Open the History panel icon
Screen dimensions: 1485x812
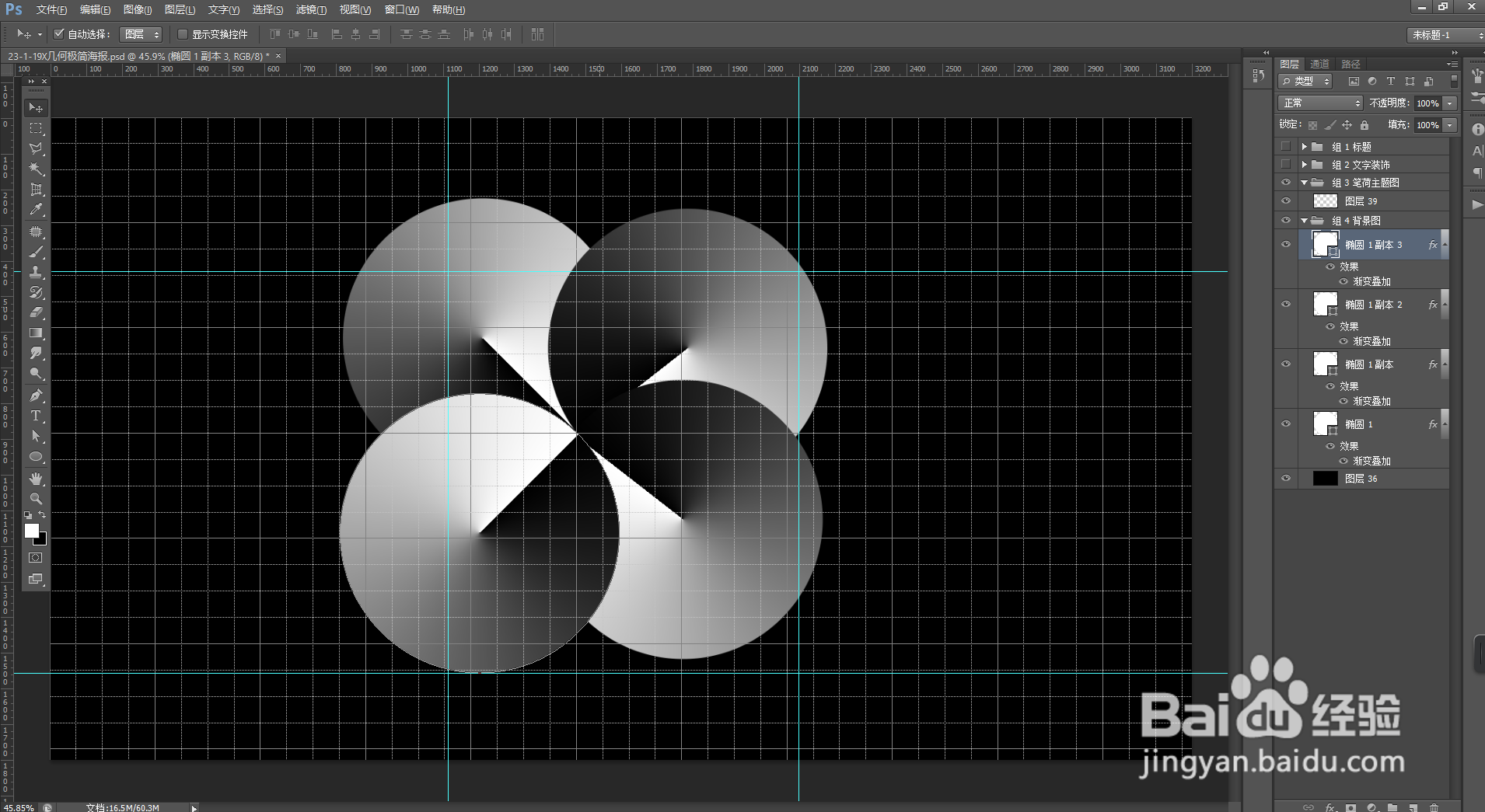click(1259, 75)
